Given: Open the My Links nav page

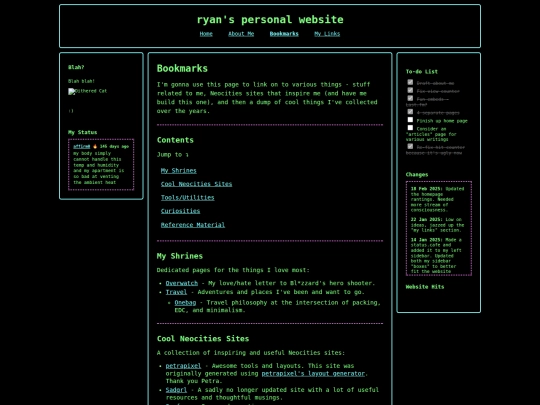Looking at the screenshot, I should [x=327, y=34].
